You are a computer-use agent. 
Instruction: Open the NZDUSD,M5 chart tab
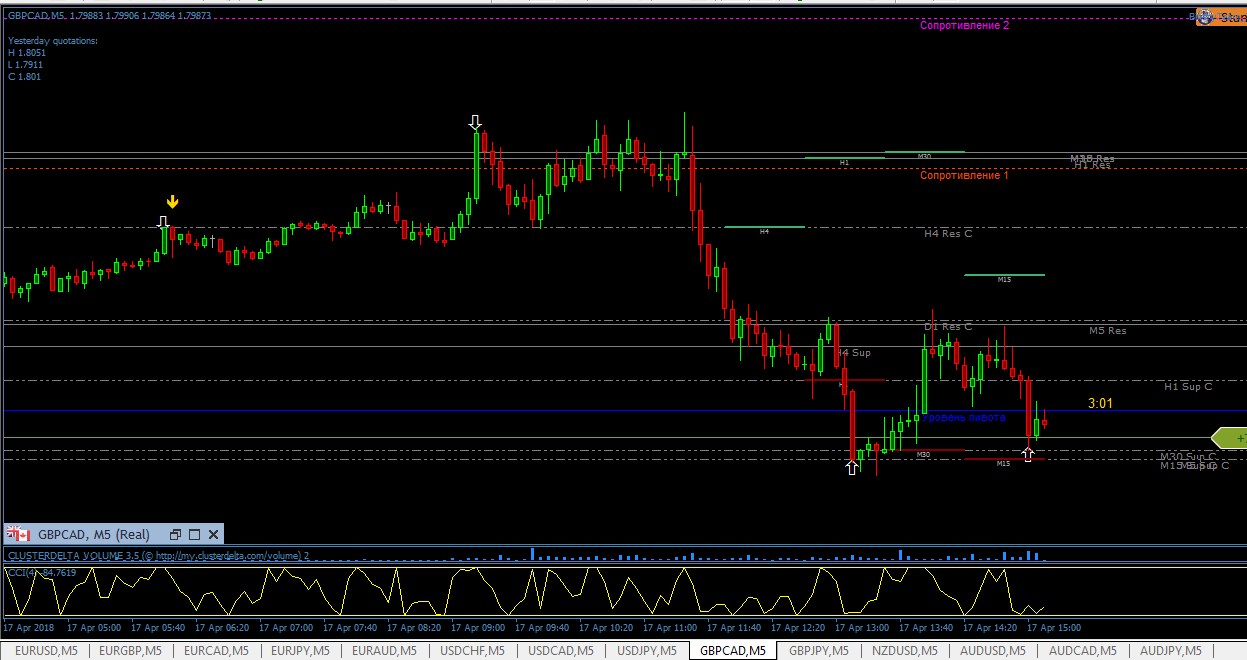pyautogui.click(x=906, y=651)
